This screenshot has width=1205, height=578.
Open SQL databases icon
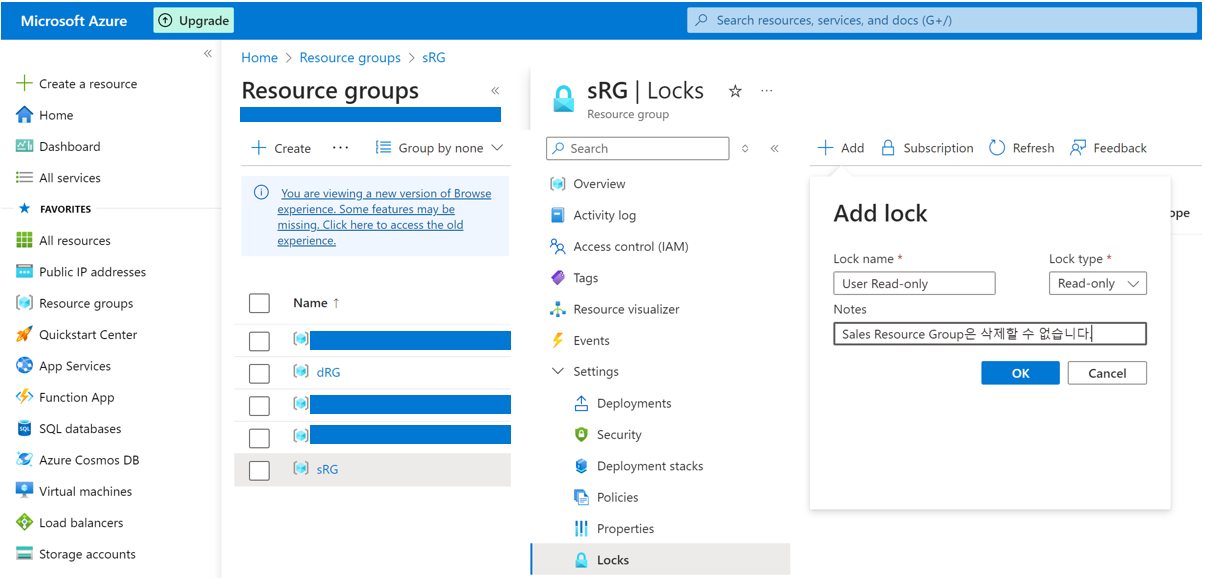[25, 429]
